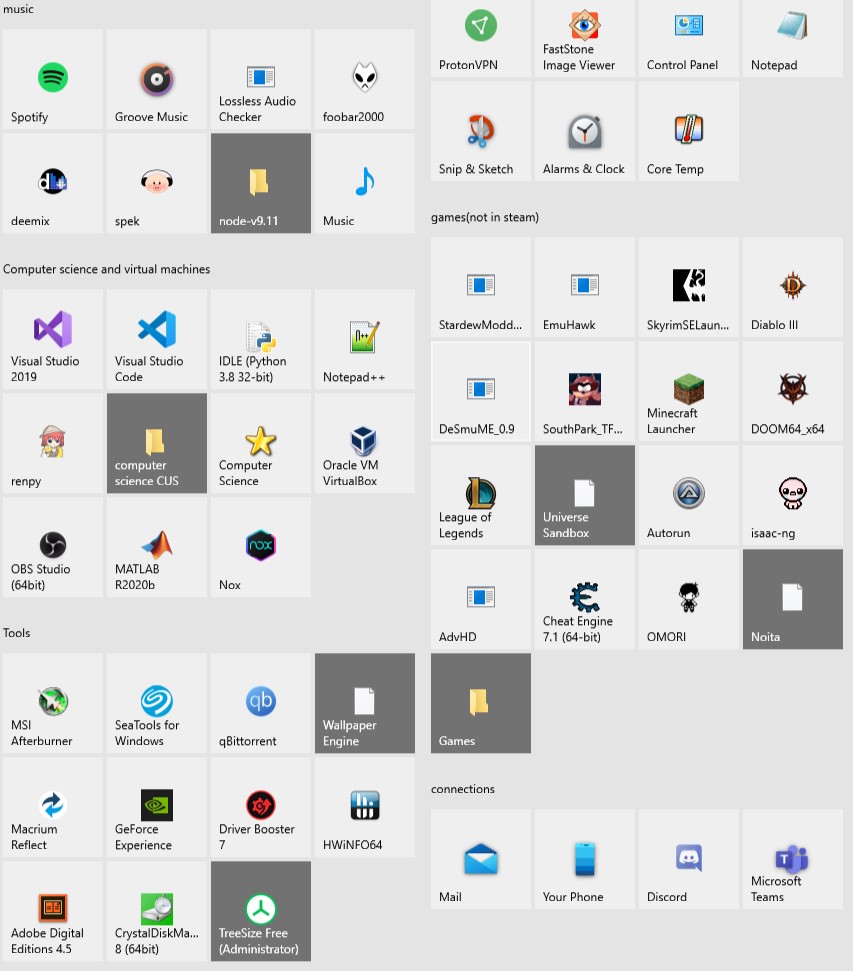Launch the Noita tile

tap(793, 599)
